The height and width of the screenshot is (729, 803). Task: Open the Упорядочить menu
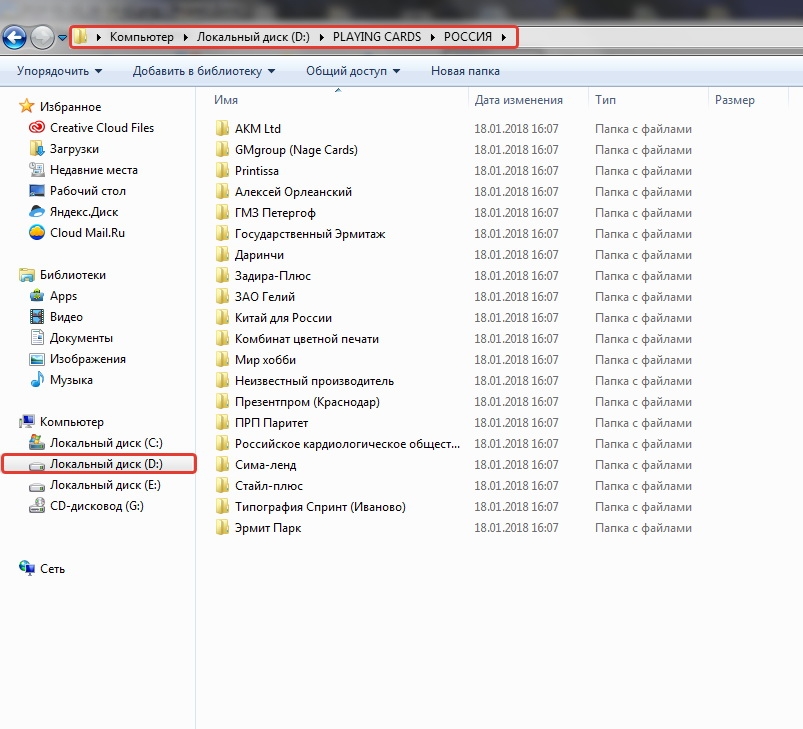point(59,71)
